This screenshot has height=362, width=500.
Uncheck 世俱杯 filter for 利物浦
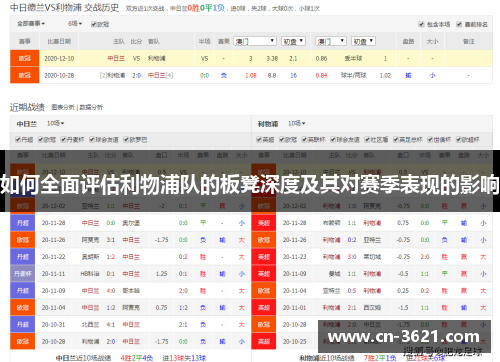tap(430, 139)
